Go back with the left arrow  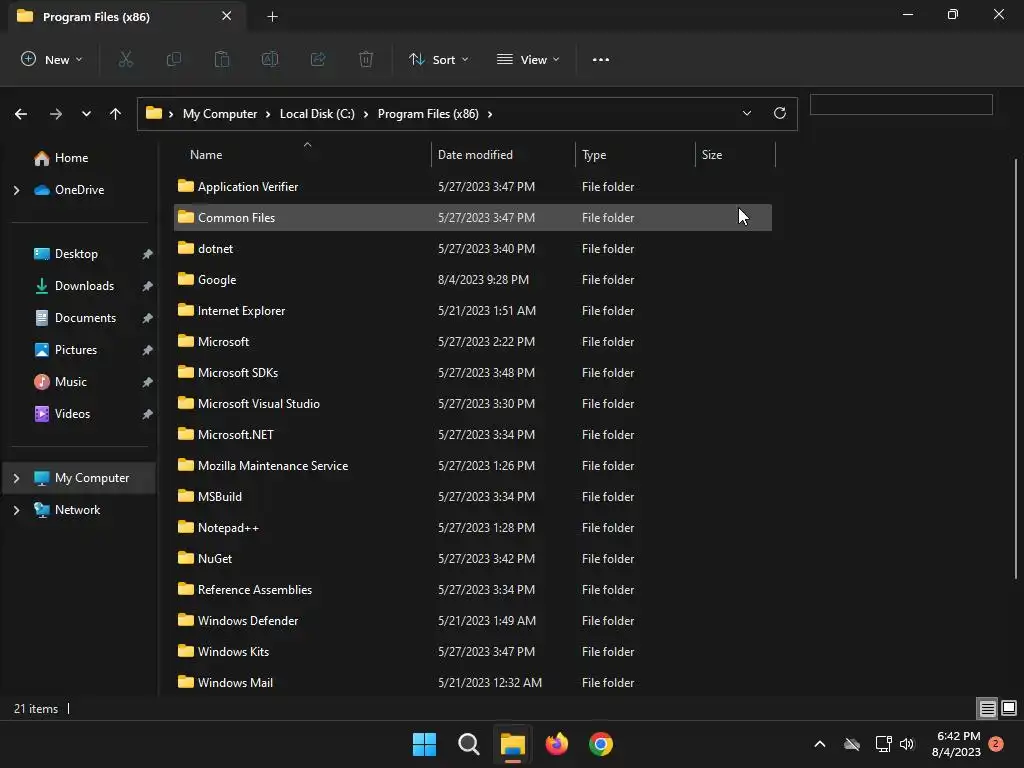[x=21, y=114]
